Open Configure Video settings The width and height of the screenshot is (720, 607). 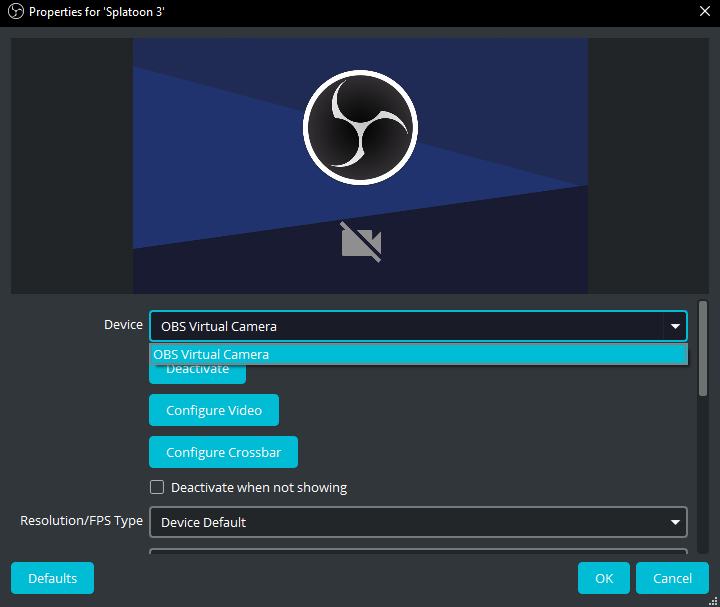click(214, 410)
